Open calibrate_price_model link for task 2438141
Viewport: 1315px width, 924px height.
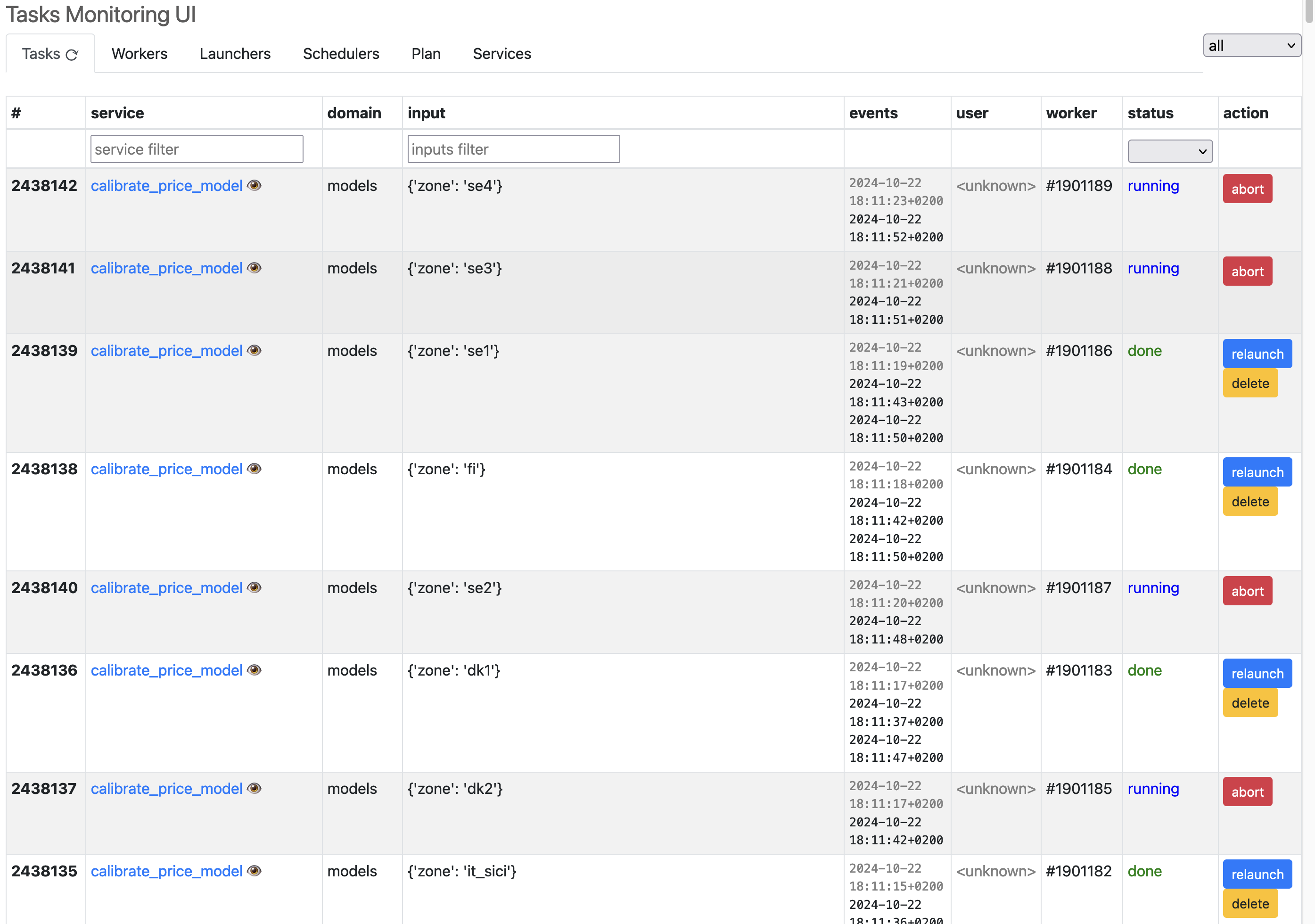click(x=167, y=268)
